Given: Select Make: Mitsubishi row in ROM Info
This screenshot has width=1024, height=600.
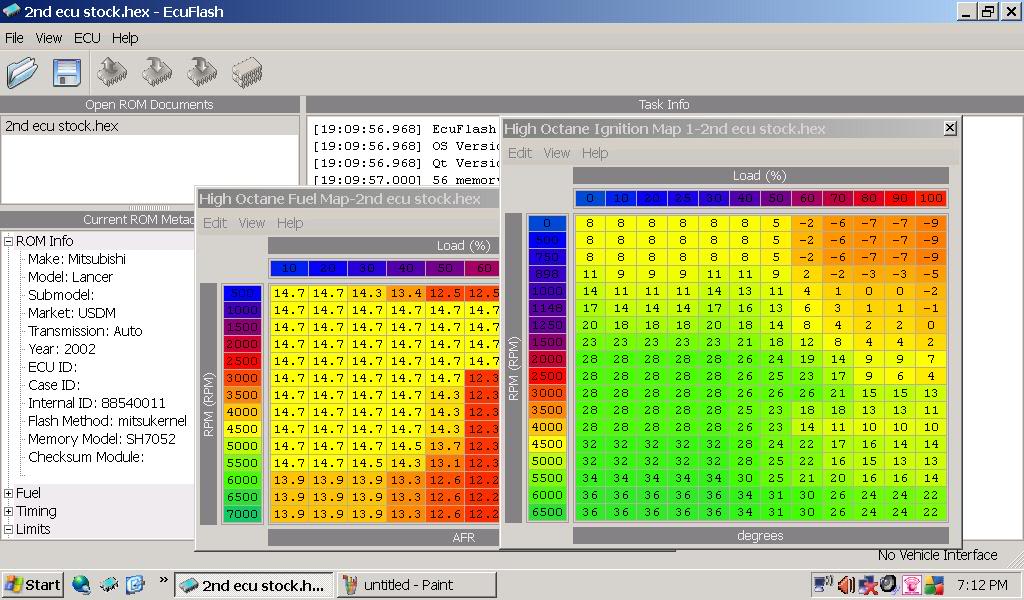Looking at the screenshot, I should coord(77,259).
